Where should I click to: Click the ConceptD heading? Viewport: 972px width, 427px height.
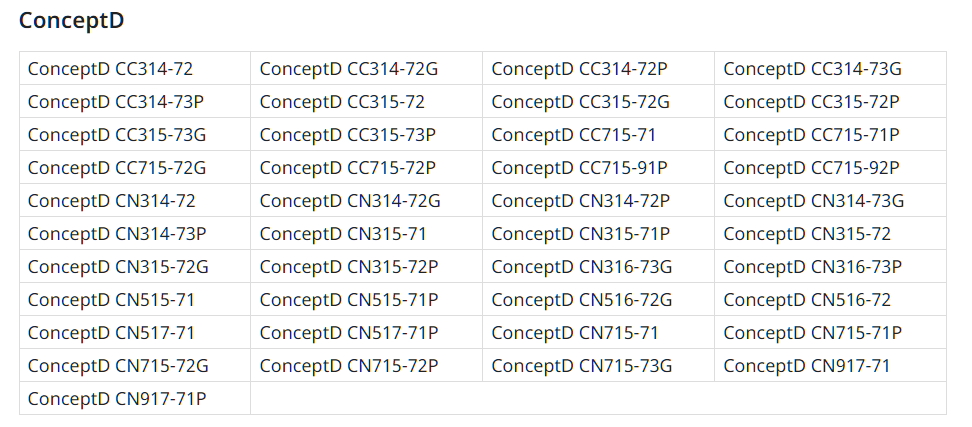(x=71, y=20)
